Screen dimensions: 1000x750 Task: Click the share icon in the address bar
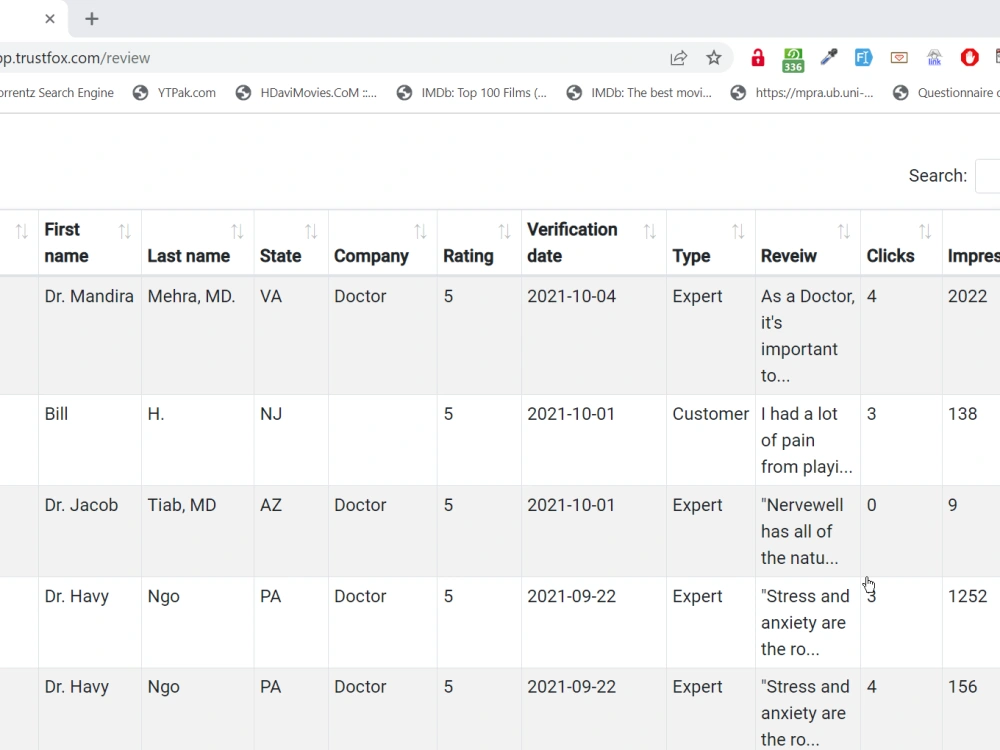pyautogui.click(x=679, y=58)
